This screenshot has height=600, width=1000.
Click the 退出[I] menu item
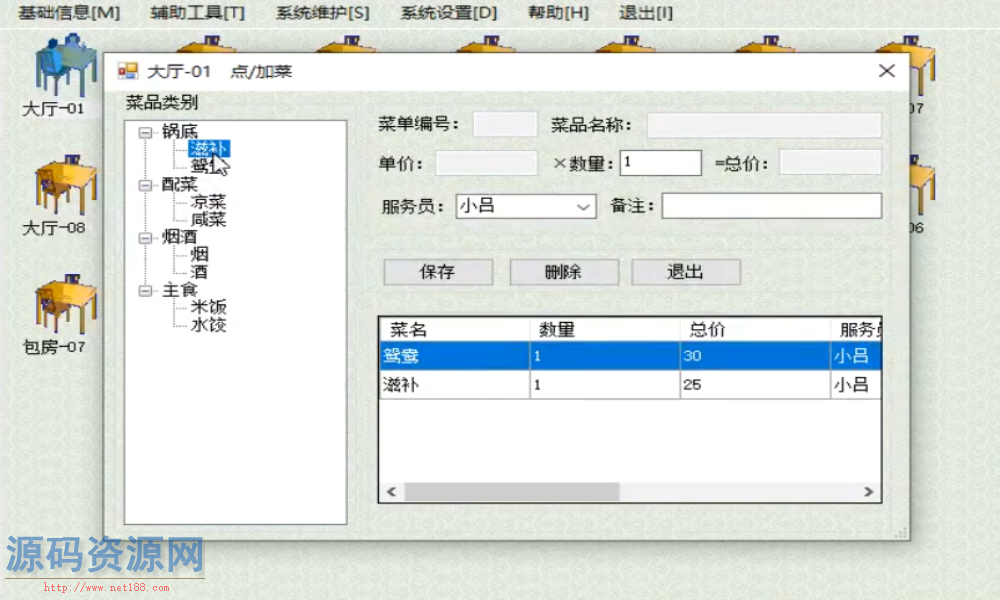(x=645, y=13)
